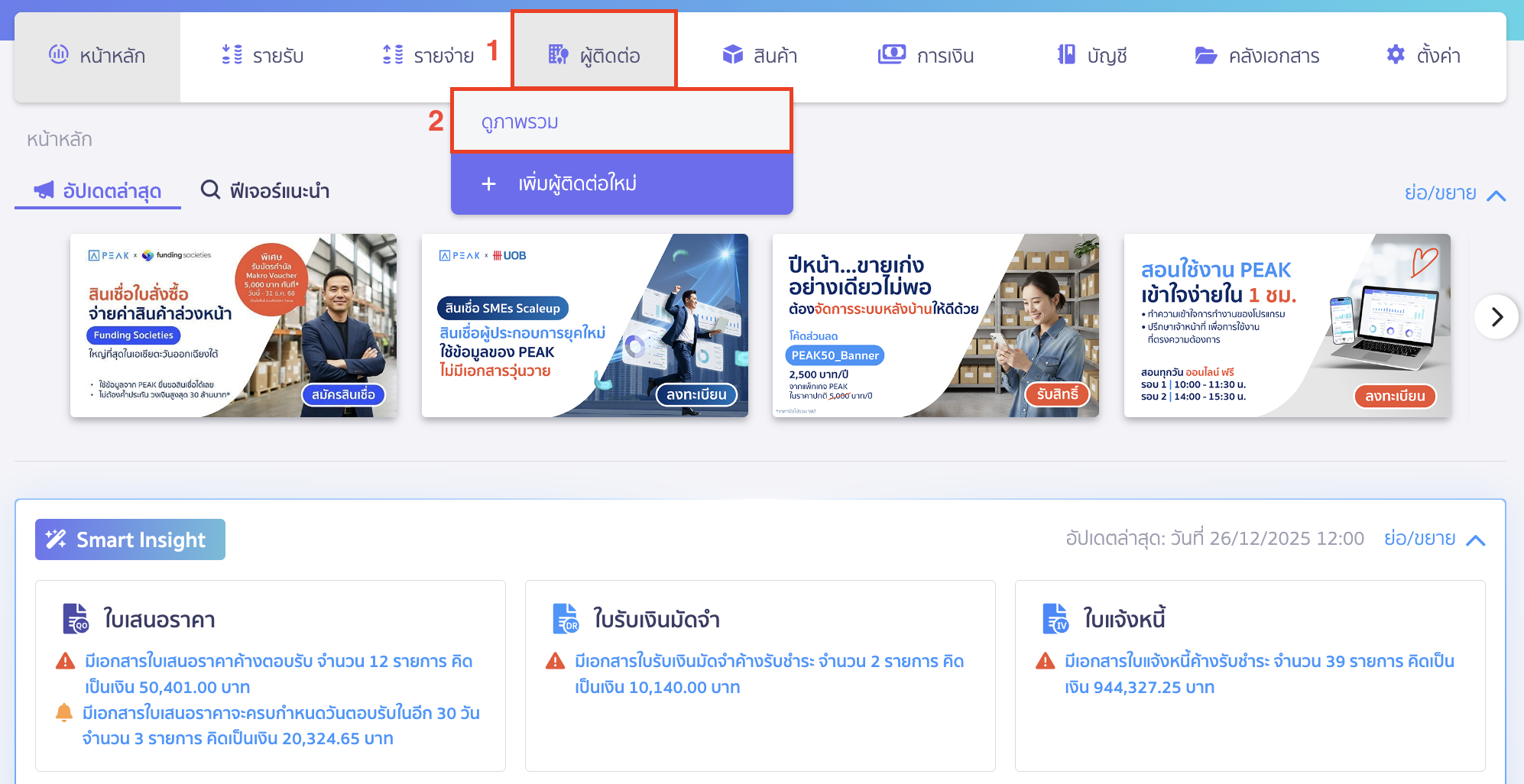1524x784 pixels.
Task: Click the finance money icon
Action: [891, 55]
